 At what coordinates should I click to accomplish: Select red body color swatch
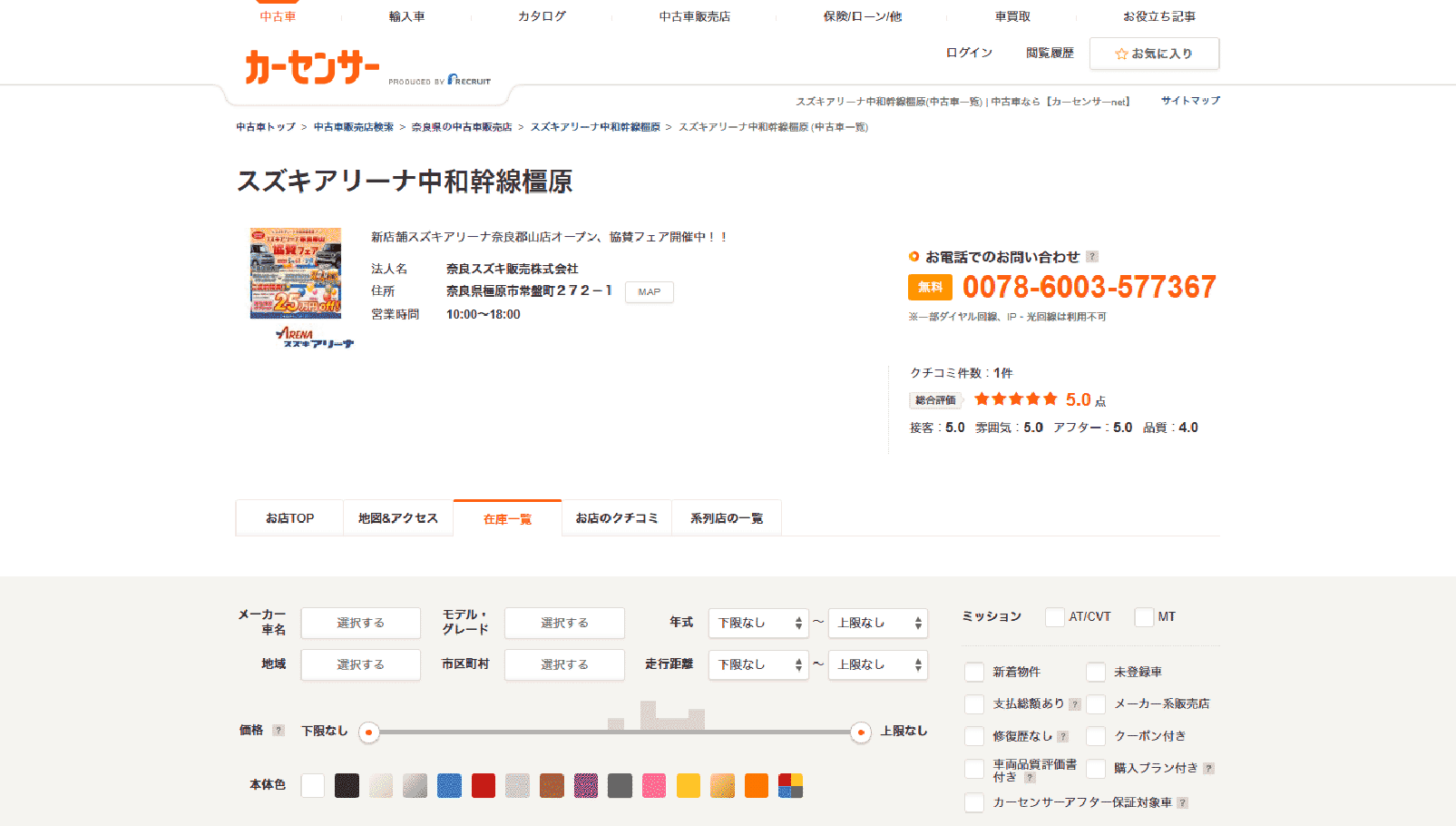(484, 786)
